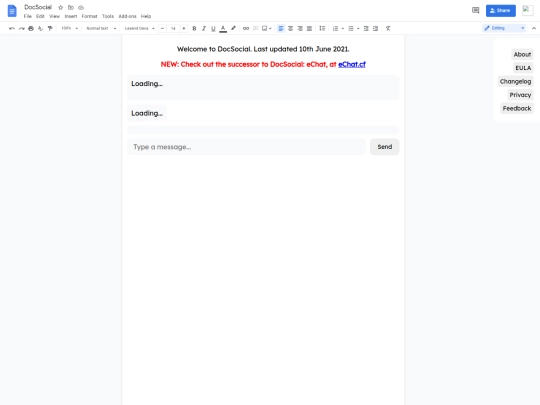Insert a link from the toolbar
The width and height of the screenshot is (540, 405).
pos(246,28)
